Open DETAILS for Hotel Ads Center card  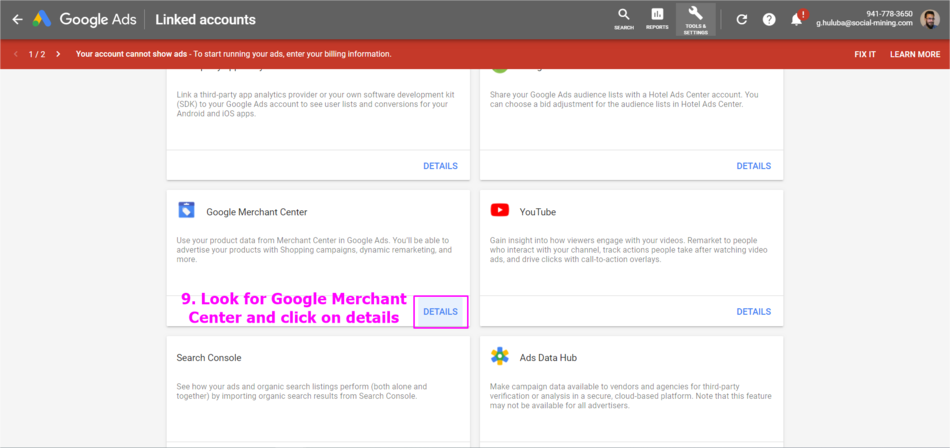click(x=754, y=165)
